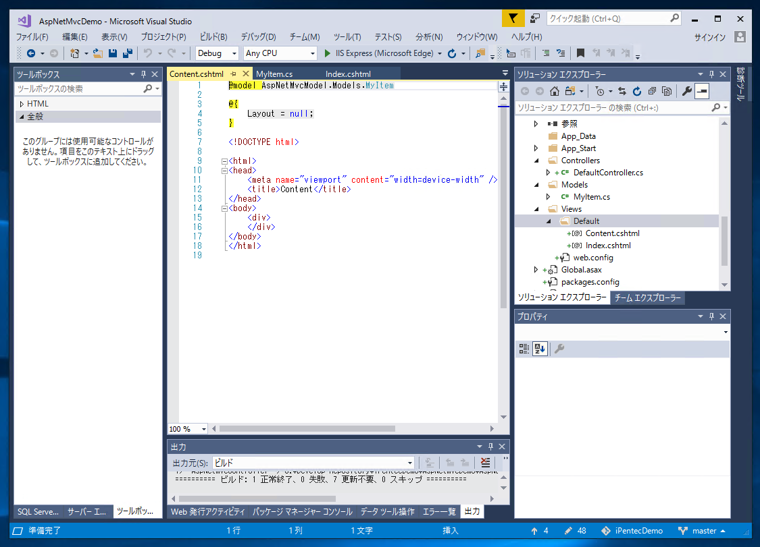The image size is (760, 547).
Task: Select DefaultController.cs in Solution Explorer
Action: coord(608,172)
